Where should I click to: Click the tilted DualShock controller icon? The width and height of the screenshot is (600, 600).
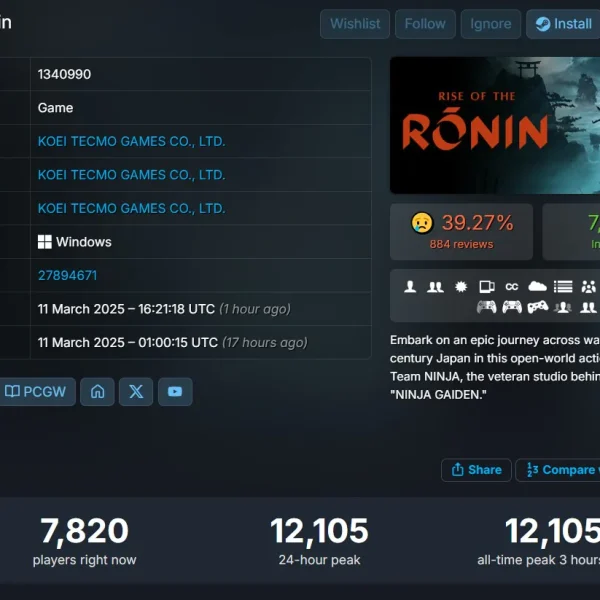[538, 307]
